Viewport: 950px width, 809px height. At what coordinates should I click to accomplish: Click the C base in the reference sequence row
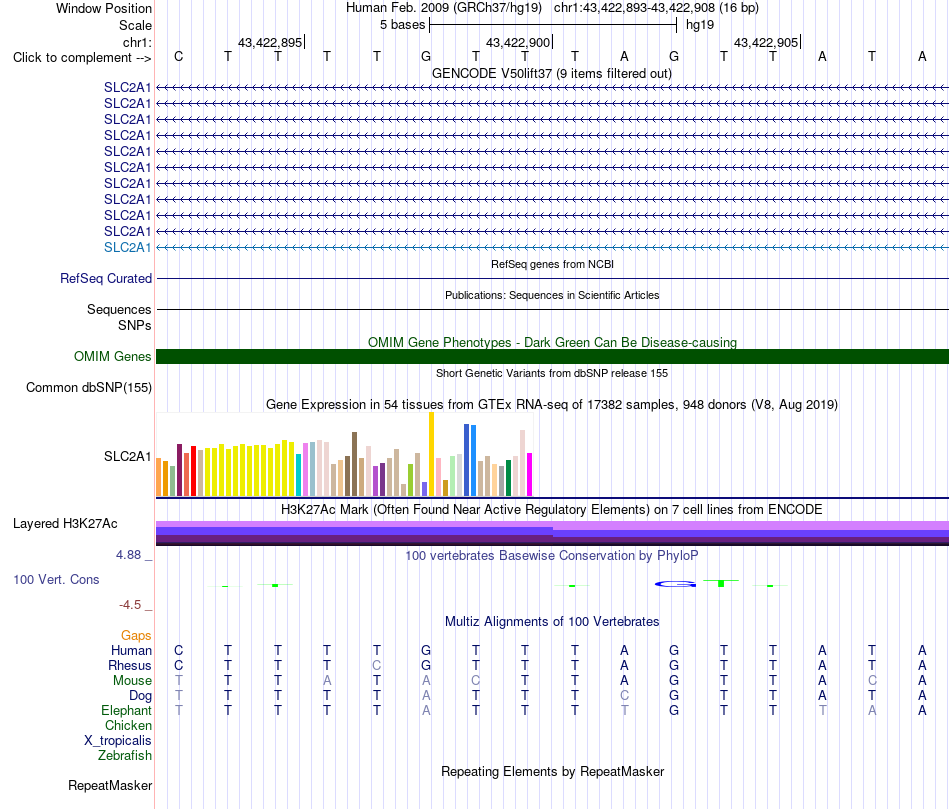tap(178, 56)
